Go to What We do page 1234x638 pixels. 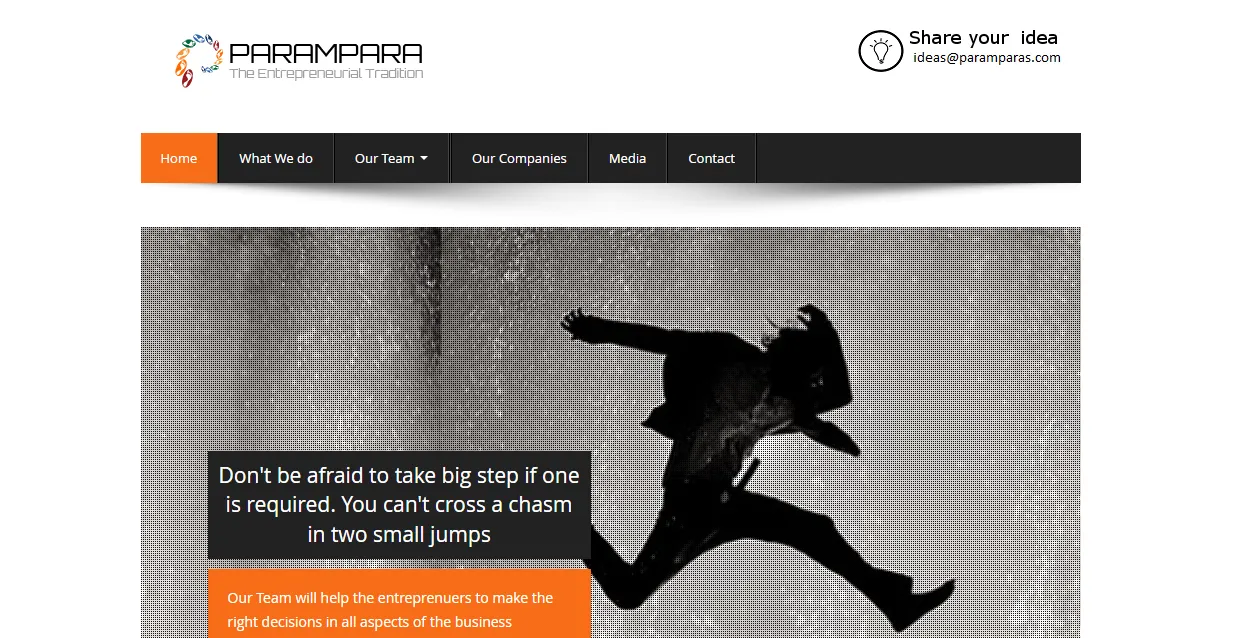coord(276,158)
